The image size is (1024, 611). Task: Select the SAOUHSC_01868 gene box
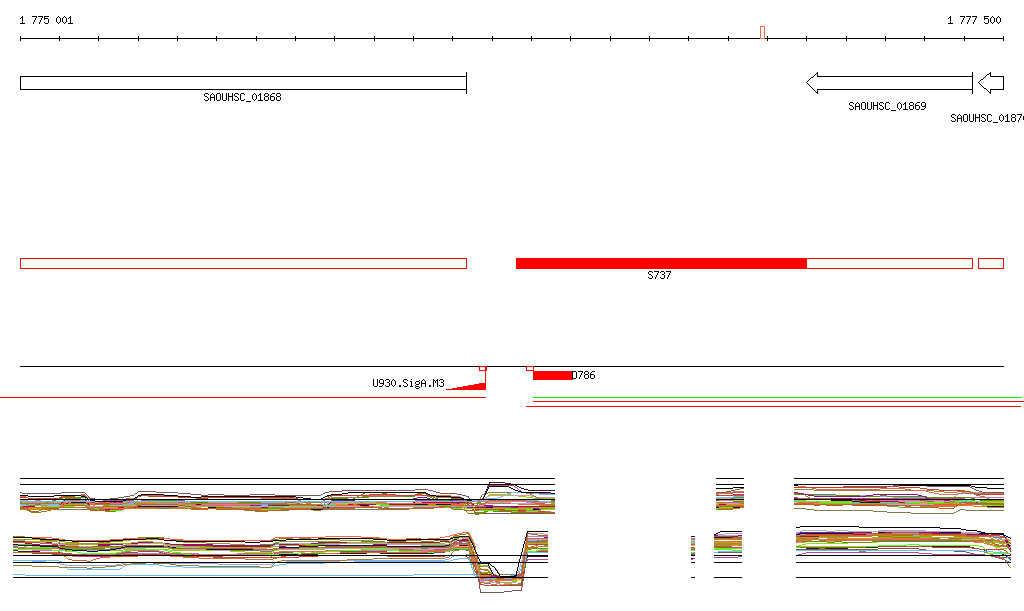243,83
